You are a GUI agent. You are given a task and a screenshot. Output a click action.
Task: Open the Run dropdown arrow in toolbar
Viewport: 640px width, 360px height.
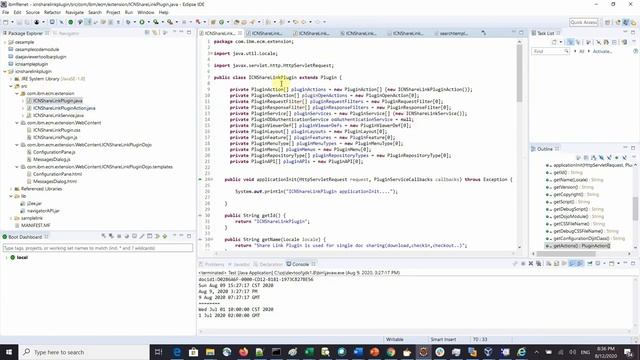pyautogui.click(x=148, y=22)
